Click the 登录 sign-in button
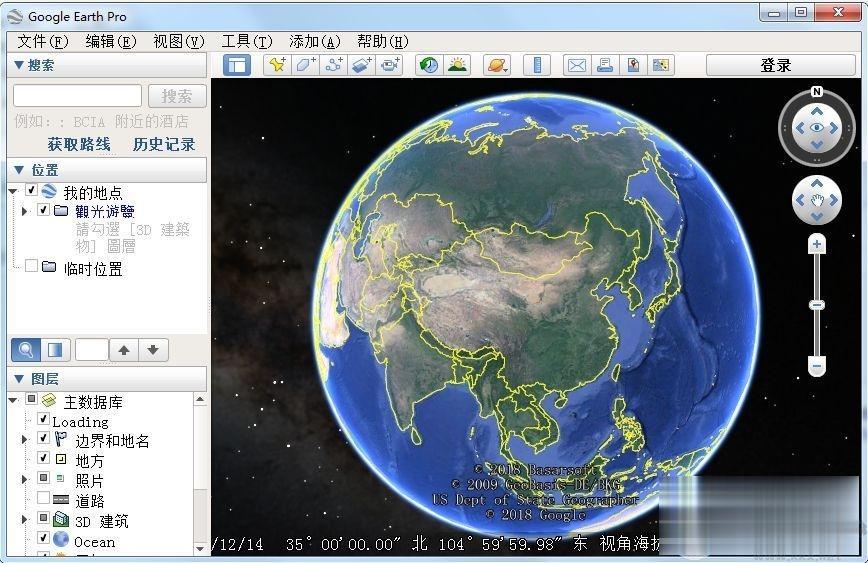The height and width of the screenshot is (563, 868). 776,65
